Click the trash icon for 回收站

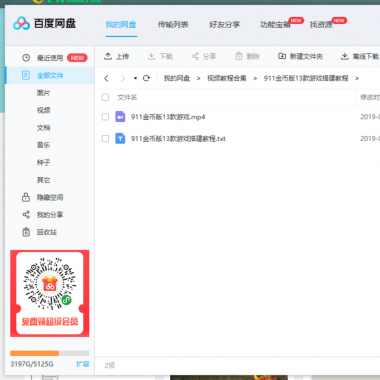click(x=26, y=232)
